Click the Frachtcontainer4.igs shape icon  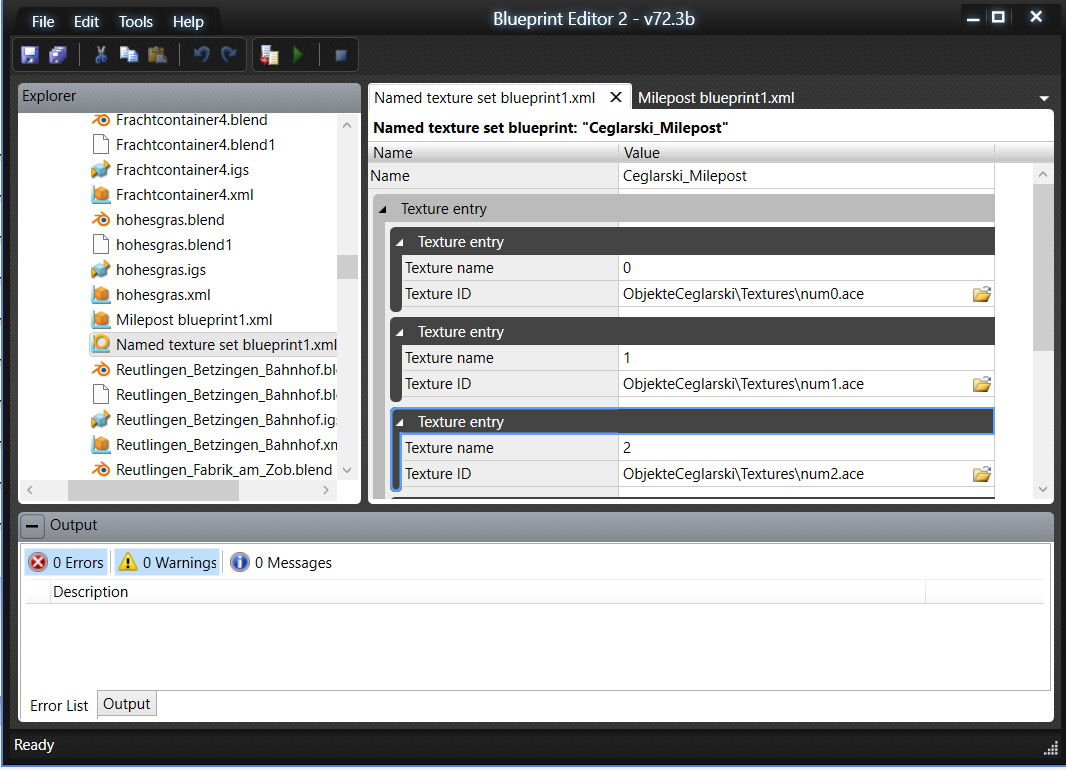tap(101, 170)
